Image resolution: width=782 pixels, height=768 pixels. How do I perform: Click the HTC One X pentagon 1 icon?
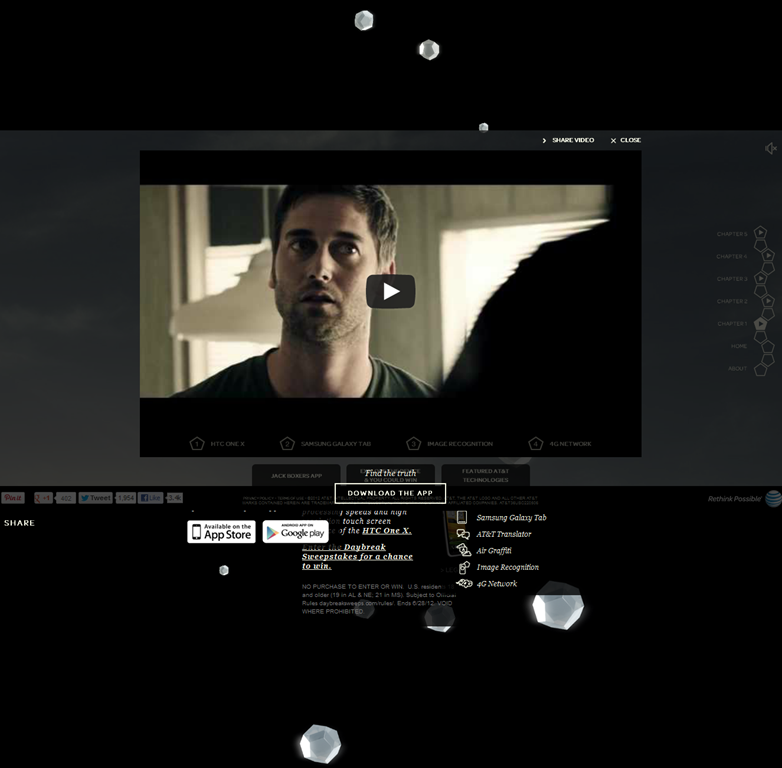pyautogui.click(x=196, y=443)
